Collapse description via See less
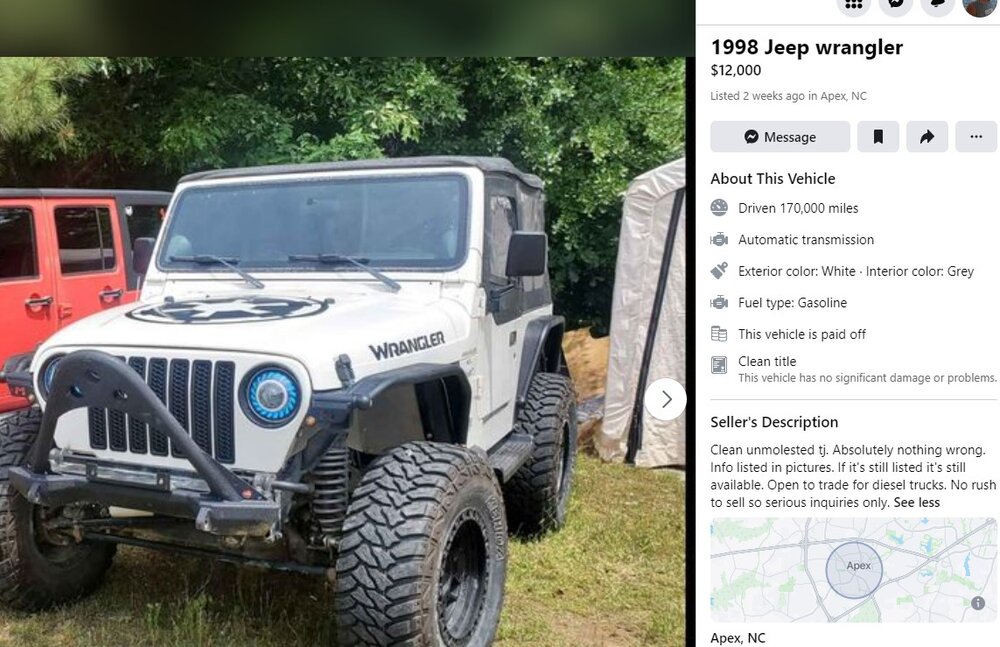The width and height of the screenshot is (1000, 647). 916,502
